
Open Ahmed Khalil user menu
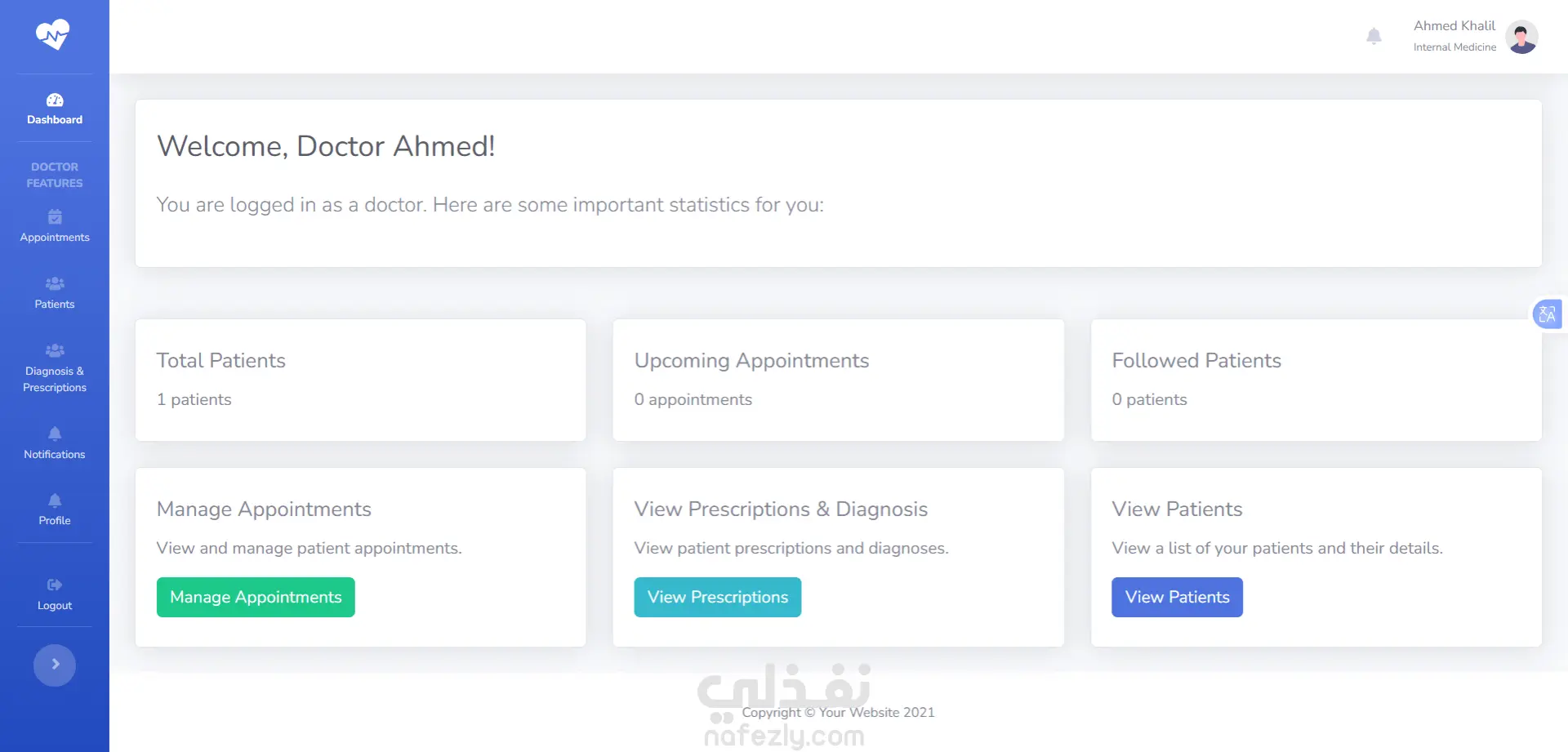(1454, 36)
